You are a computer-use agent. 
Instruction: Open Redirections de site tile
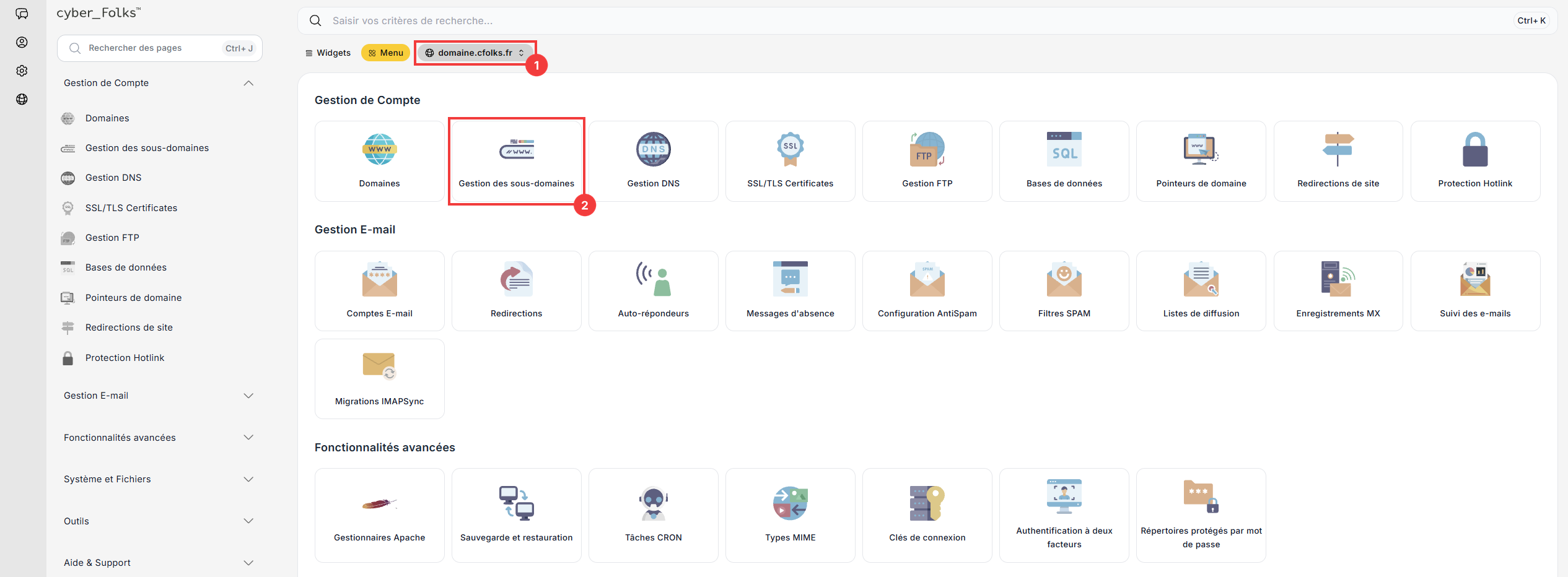pos(1338,161)
